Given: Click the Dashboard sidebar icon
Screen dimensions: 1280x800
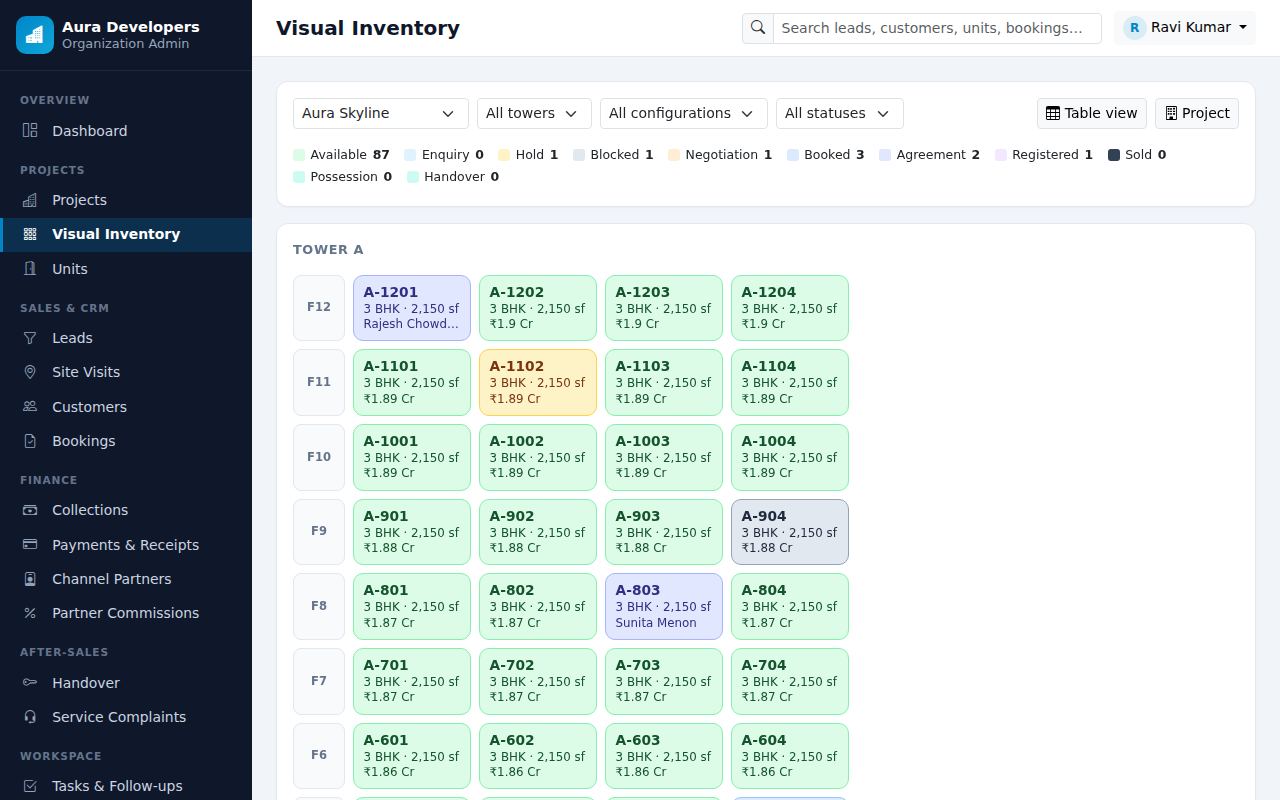Looking at the screenshot, I should [x=30, y=131].
